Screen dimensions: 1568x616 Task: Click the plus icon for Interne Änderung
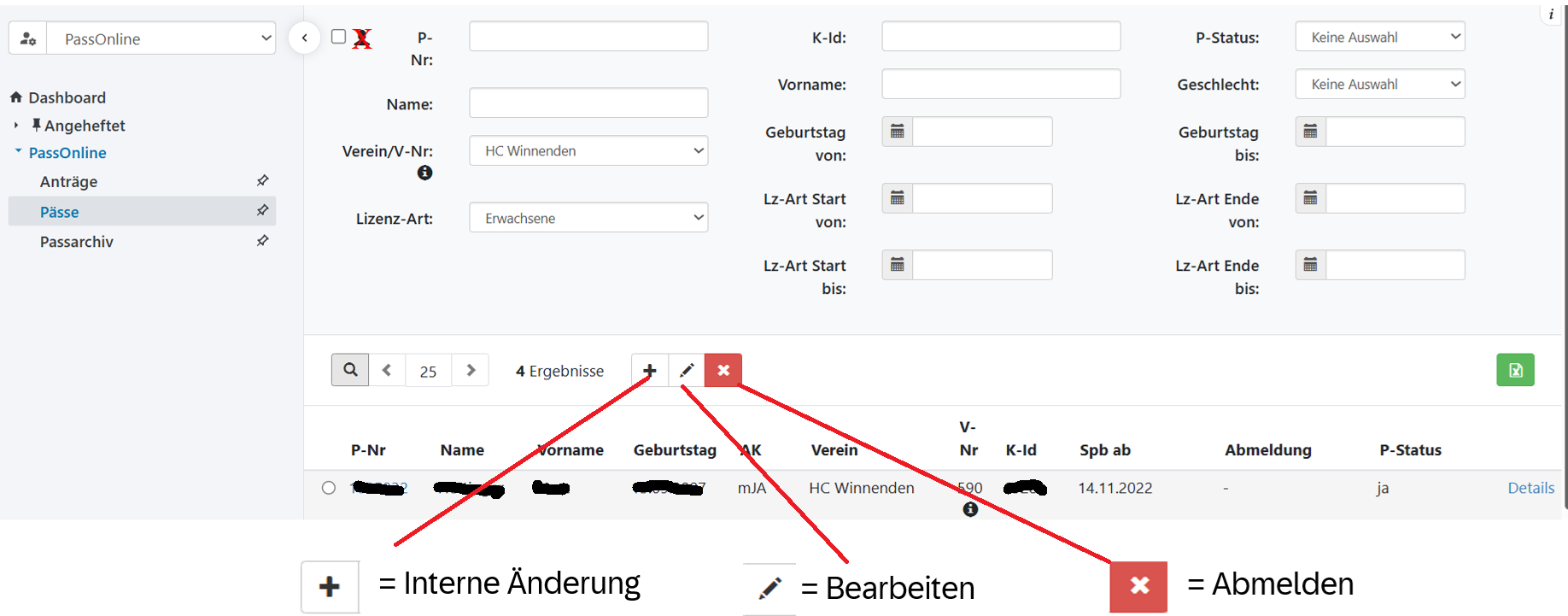click(650, 370)
